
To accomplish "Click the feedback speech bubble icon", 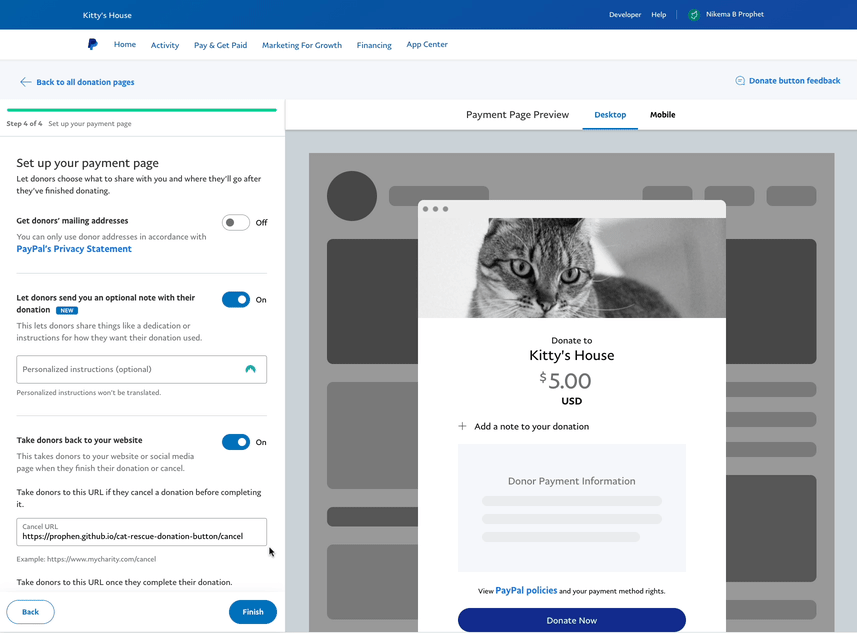I will pyautogui.click(x=740, y=81).
